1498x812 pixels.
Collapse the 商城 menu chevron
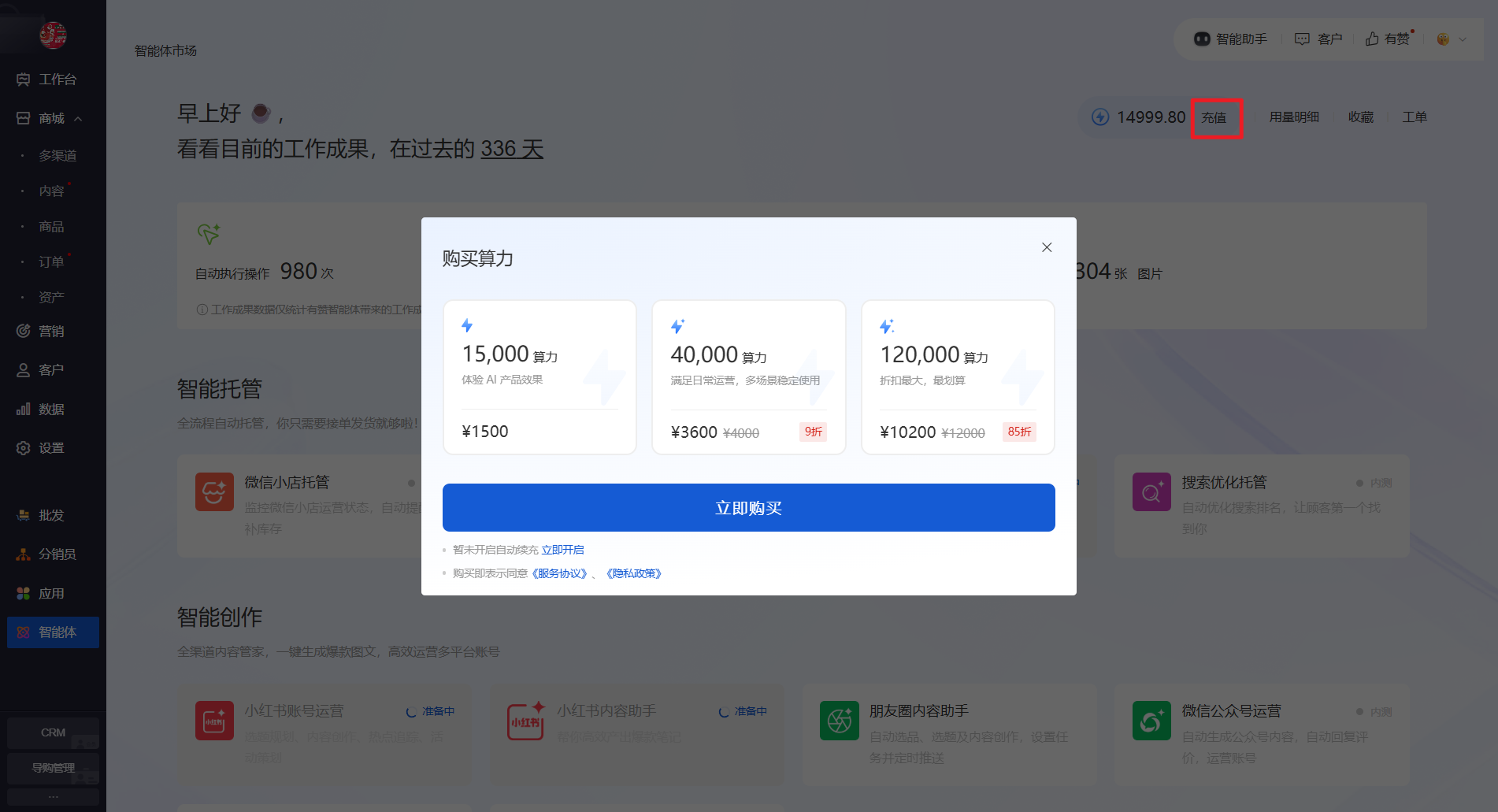78,117
